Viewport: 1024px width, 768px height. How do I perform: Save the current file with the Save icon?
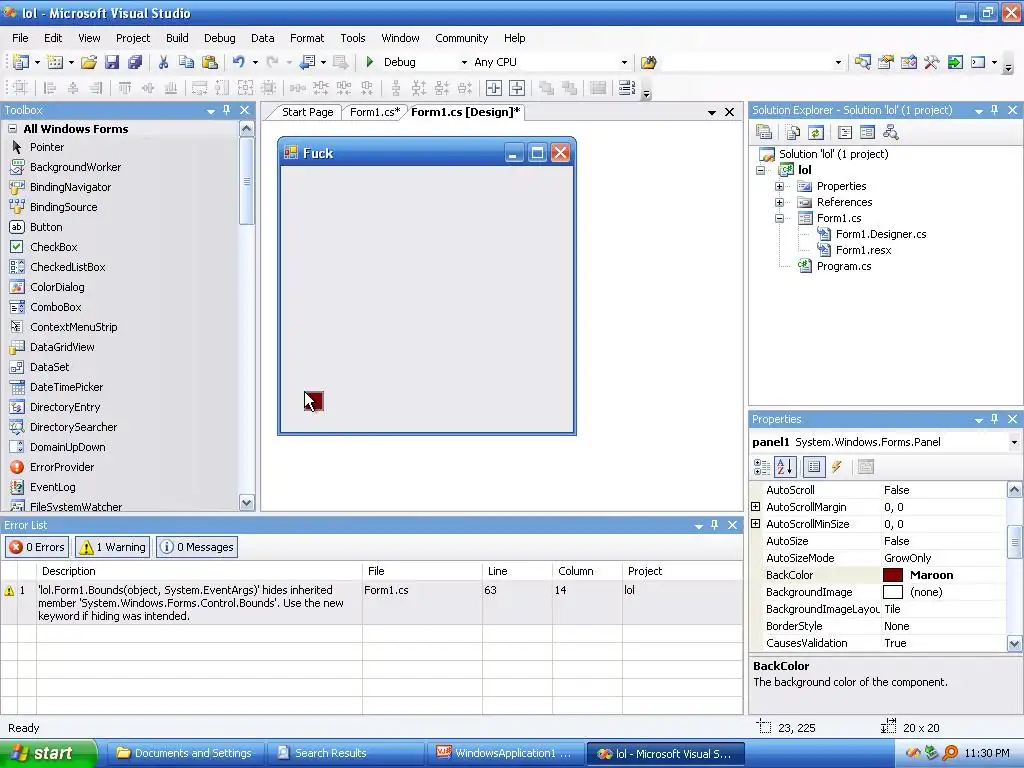112,62
